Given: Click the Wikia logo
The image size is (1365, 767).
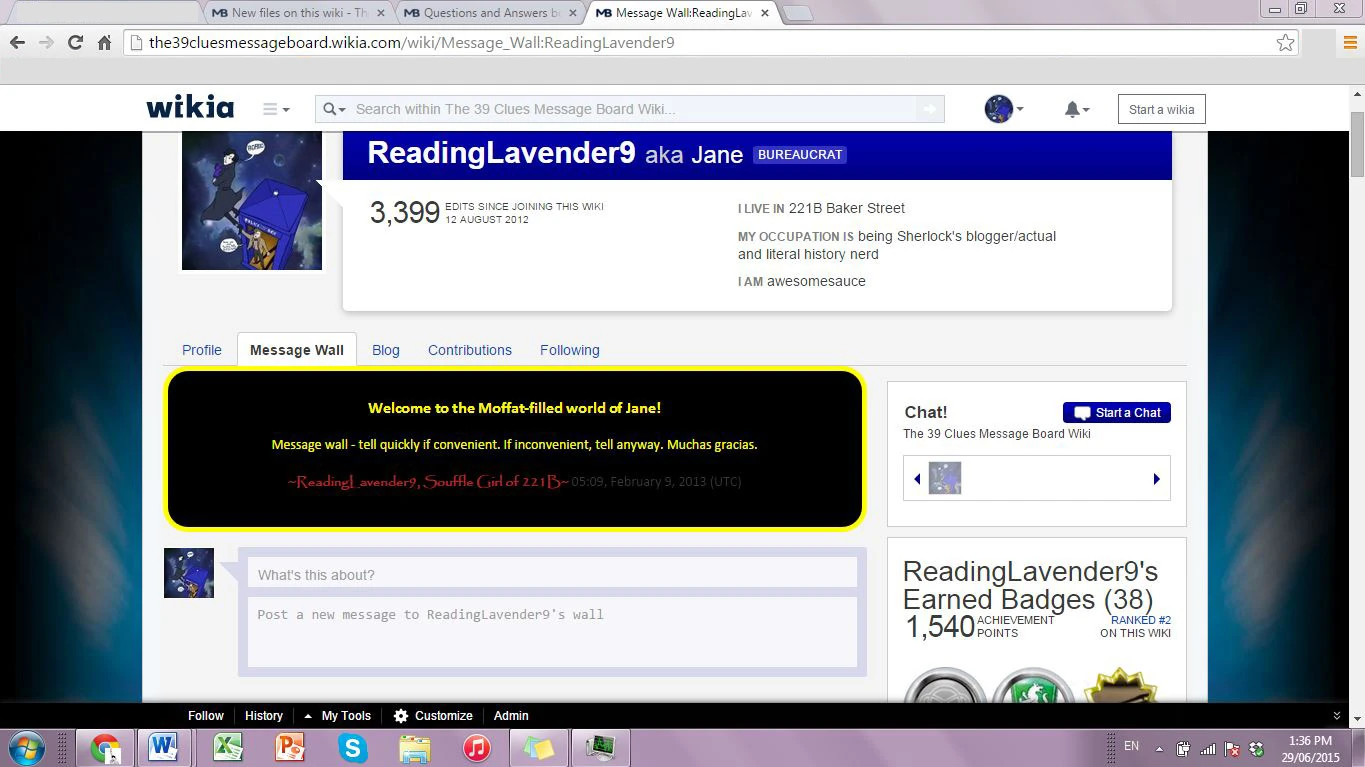Looking at the screenshot, I should (190, 108).
